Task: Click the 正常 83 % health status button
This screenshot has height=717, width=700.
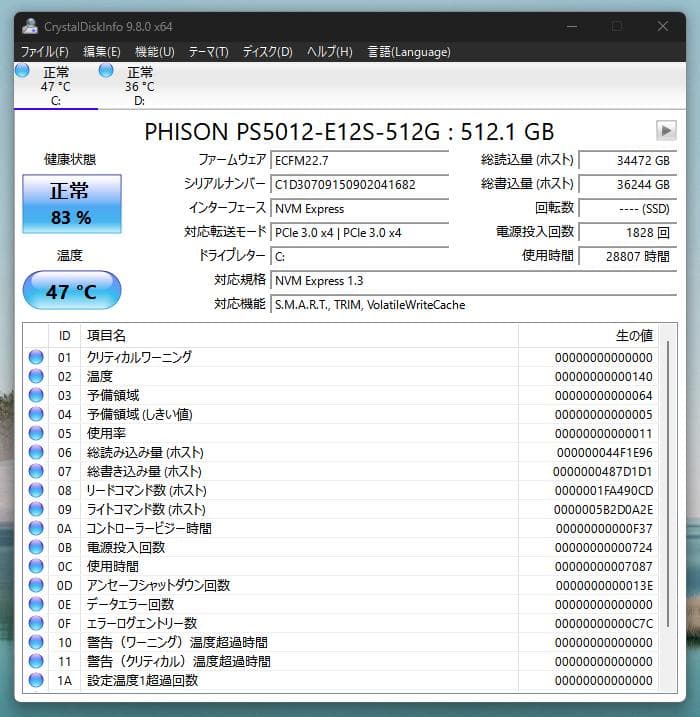Action: point(72,204)
